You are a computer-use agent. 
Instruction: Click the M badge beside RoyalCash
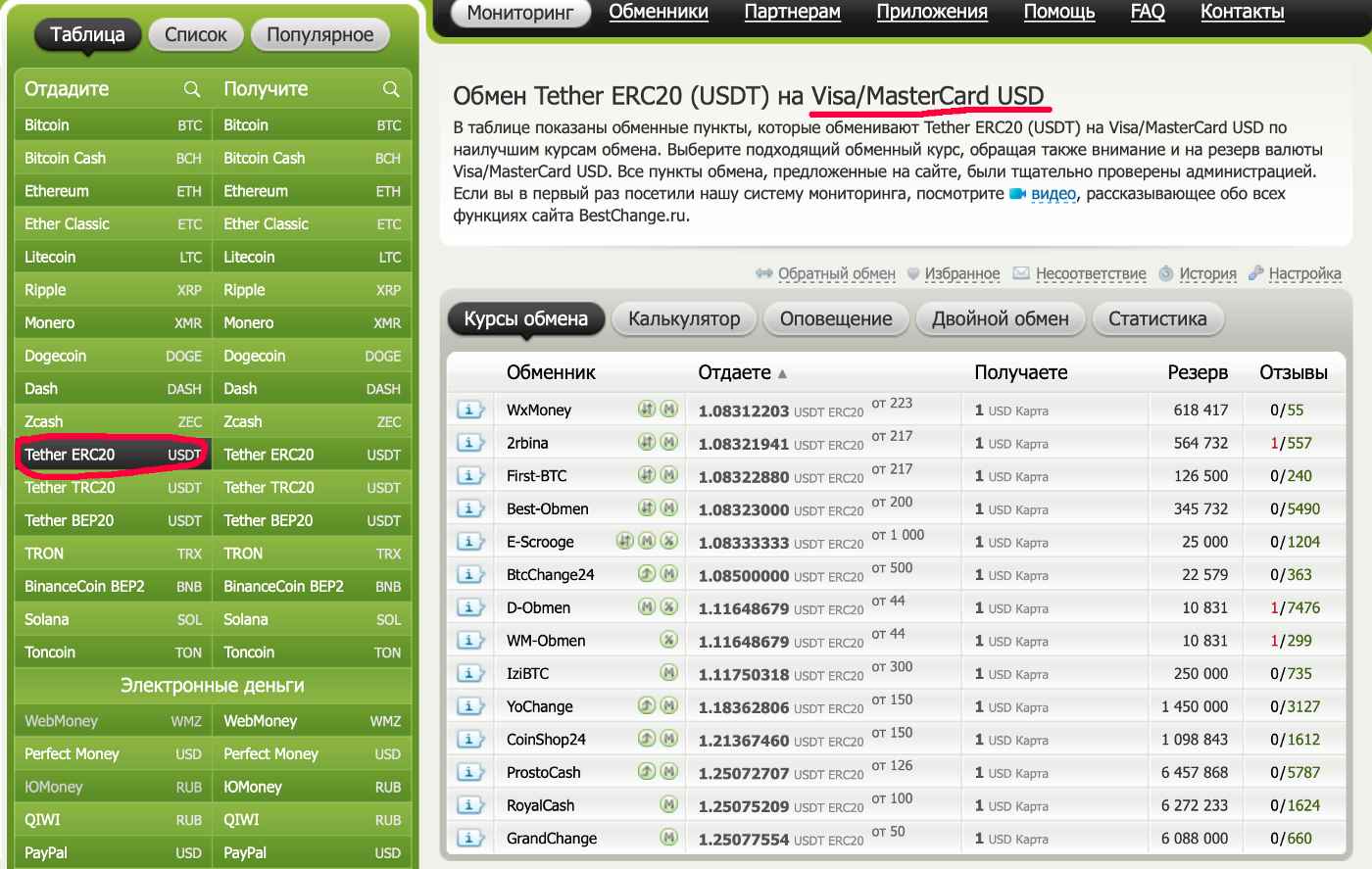pyautogui.click(x=669, y=804)
